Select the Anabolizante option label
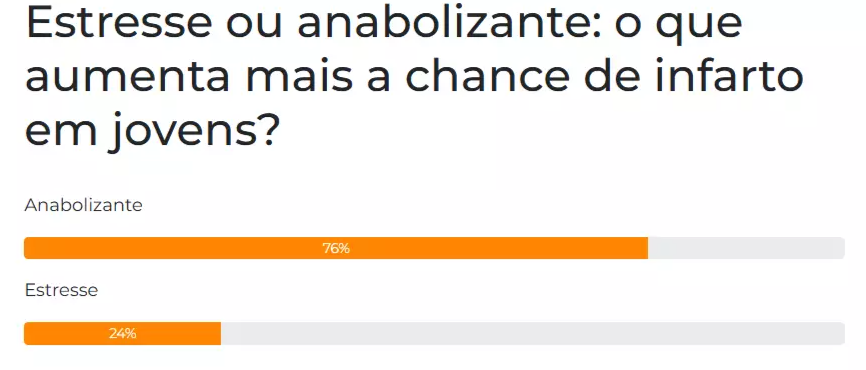This screenshot has height=370, width=866. pos(83,205)
